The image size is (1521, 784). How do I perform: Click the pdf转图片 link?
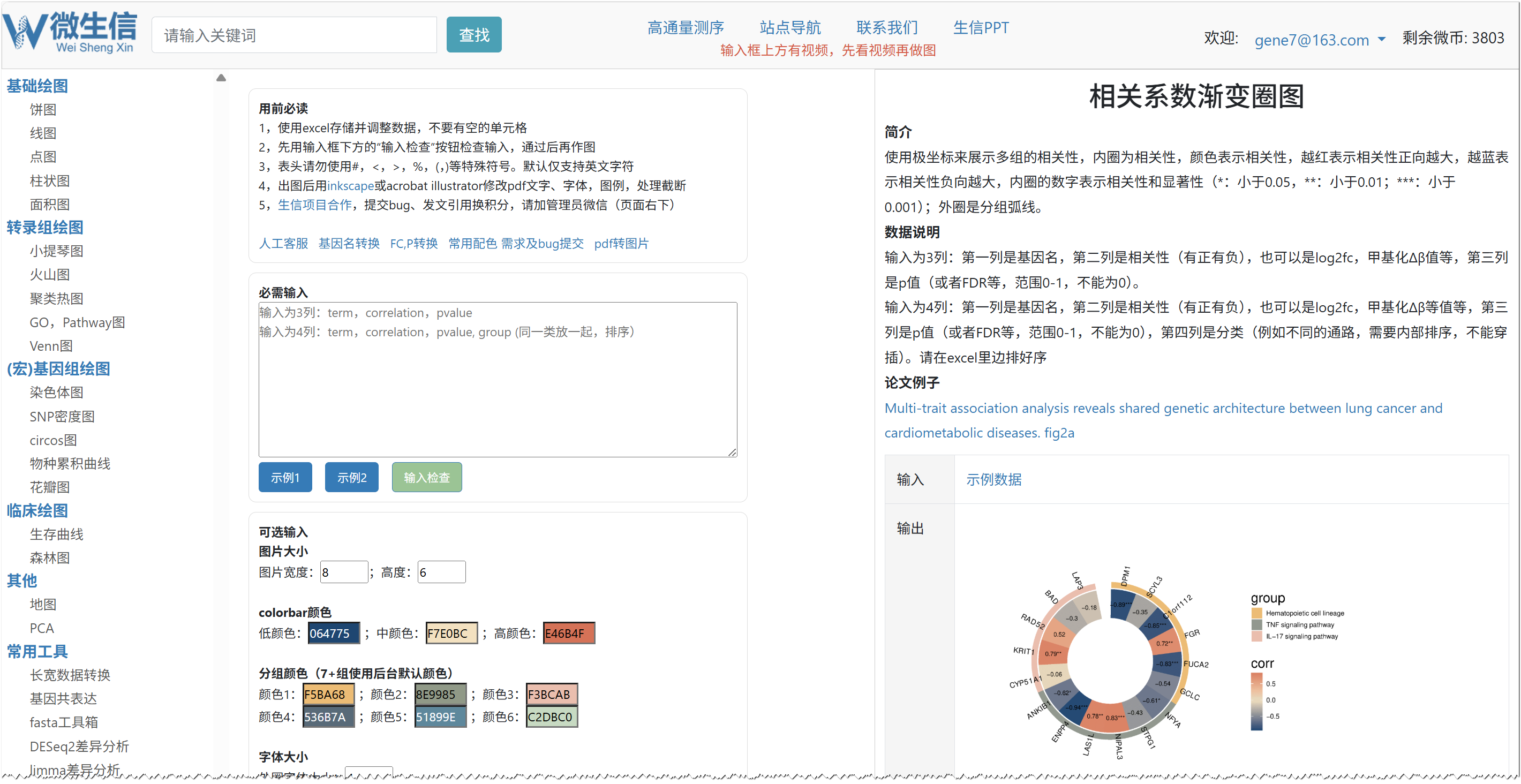[x=621, y=243]
